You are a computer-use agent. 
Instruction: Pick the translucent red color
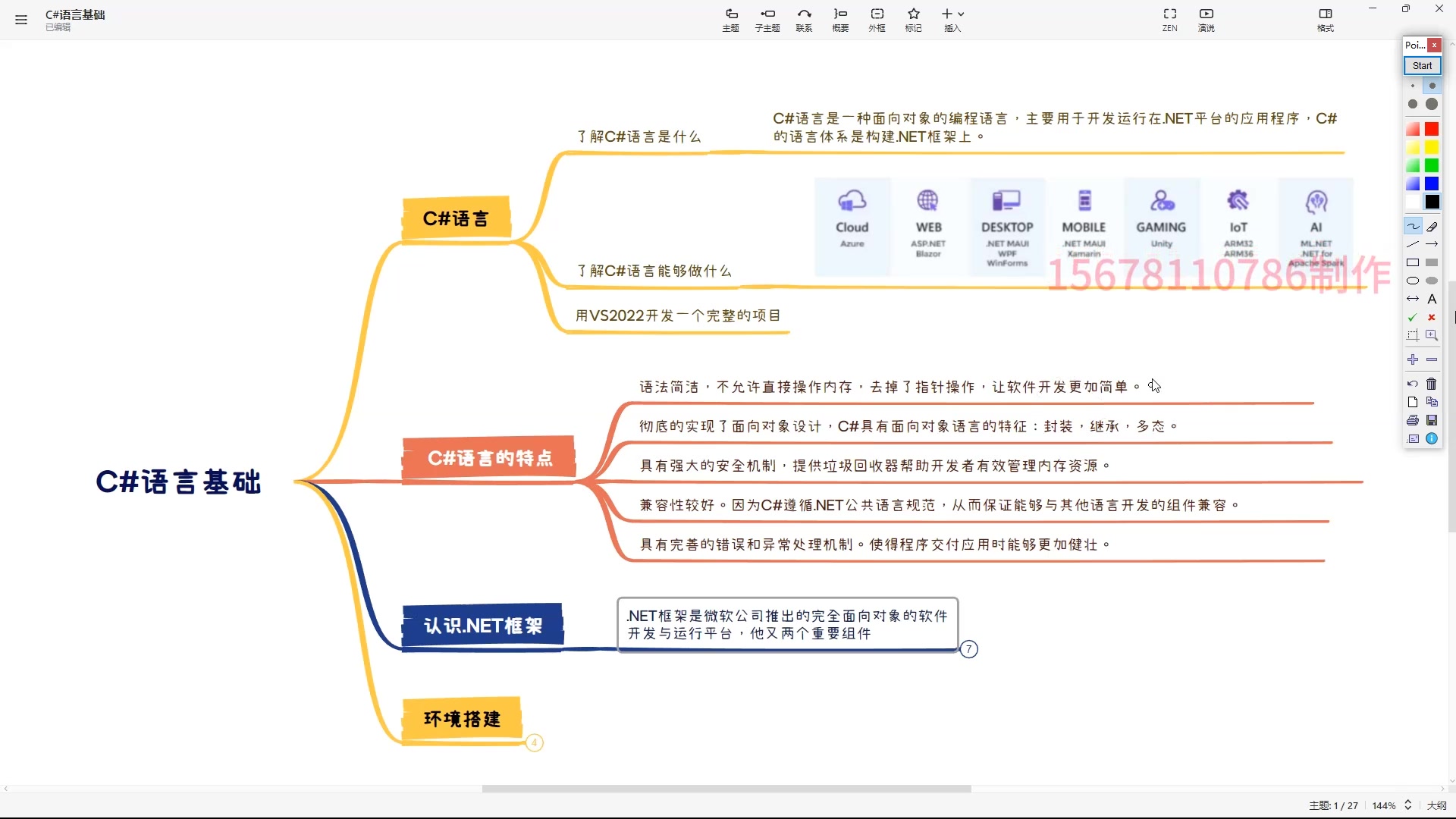pos(1413,129)
